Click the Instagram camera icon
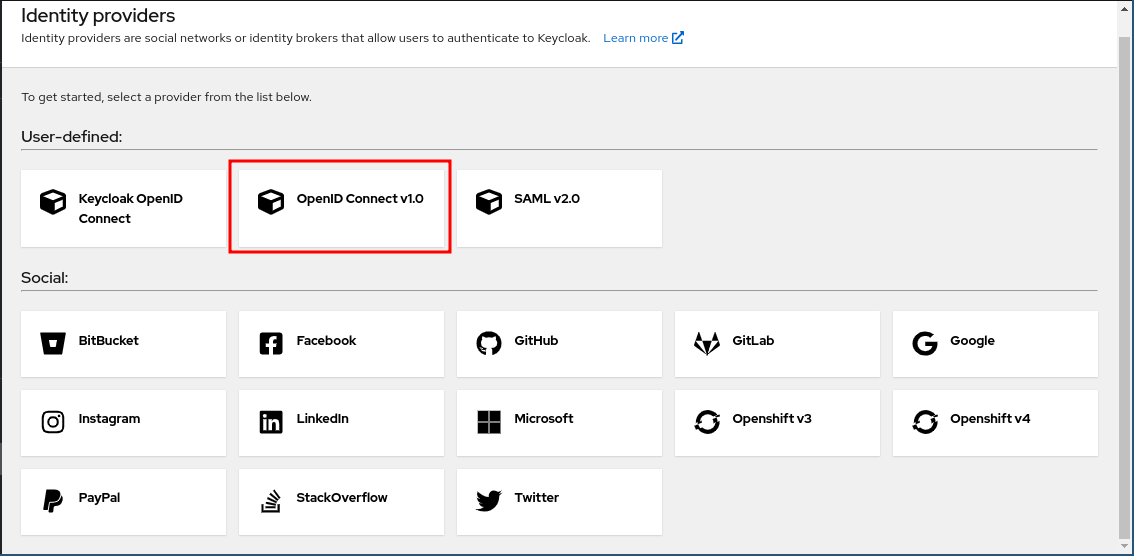The height and width of the screenshot is (556, 1134). [x=53, y=421]
